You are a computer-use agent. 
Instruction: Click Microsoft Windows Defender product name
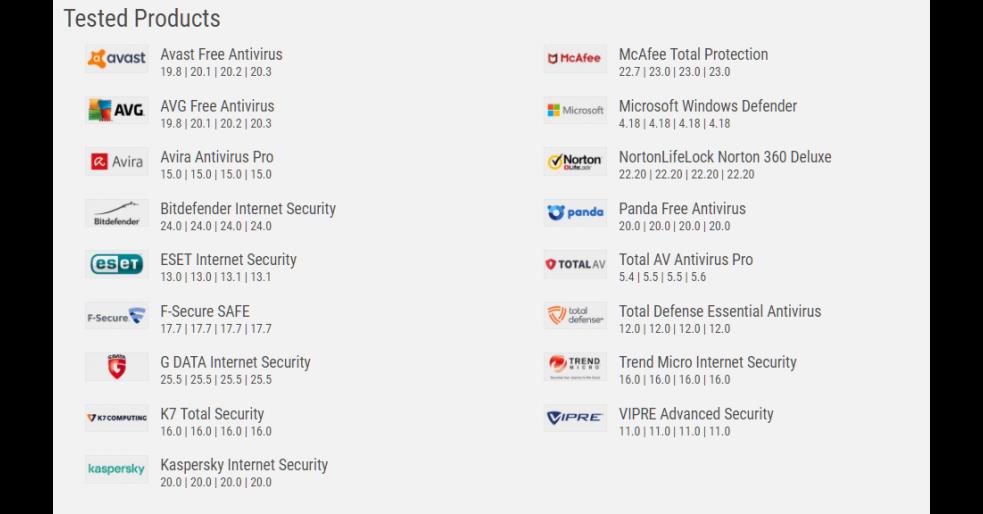(x=707, y=106)
